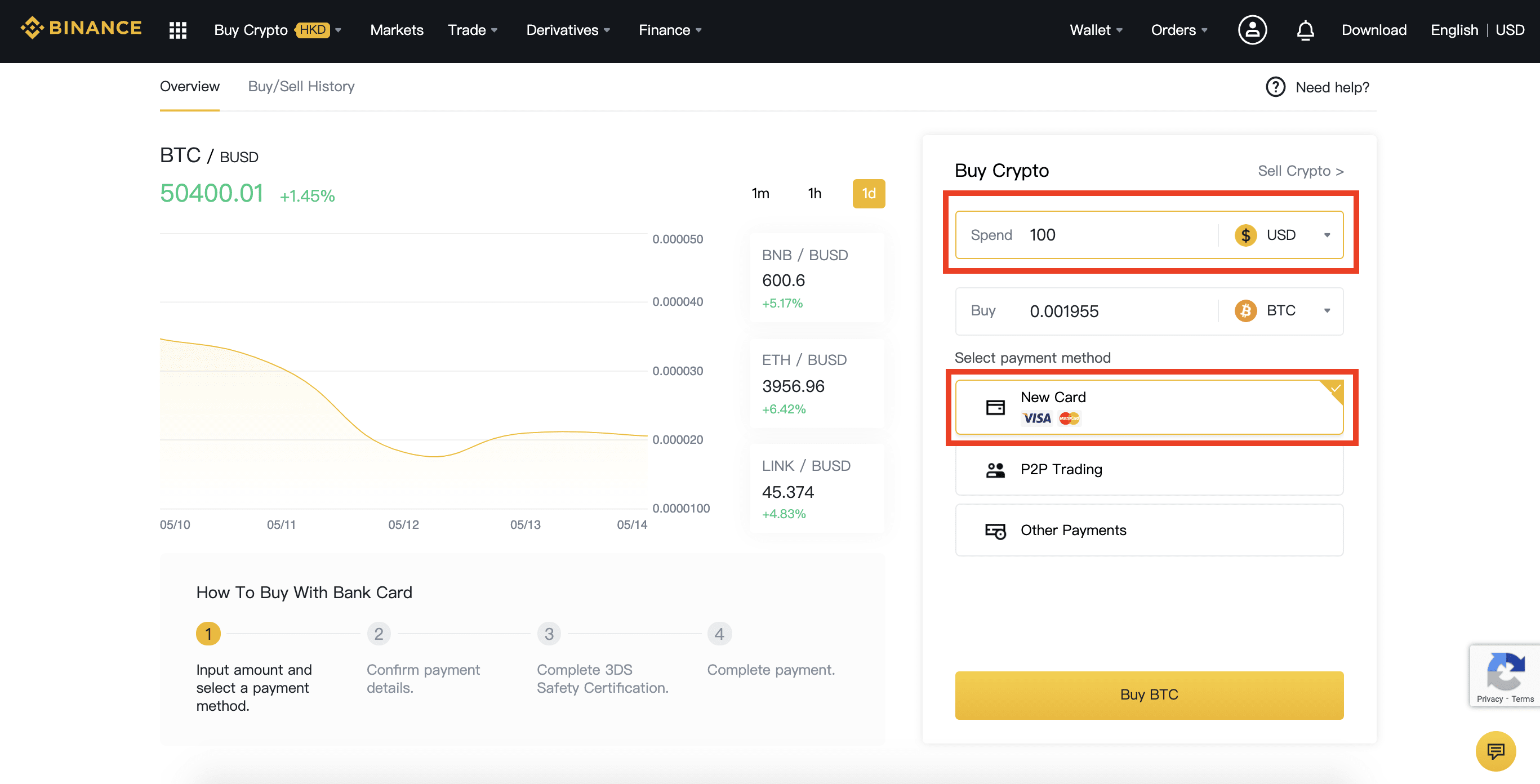Select the LINK / BUSD pair card
The image size is (1540, 784).
point(816,489)
